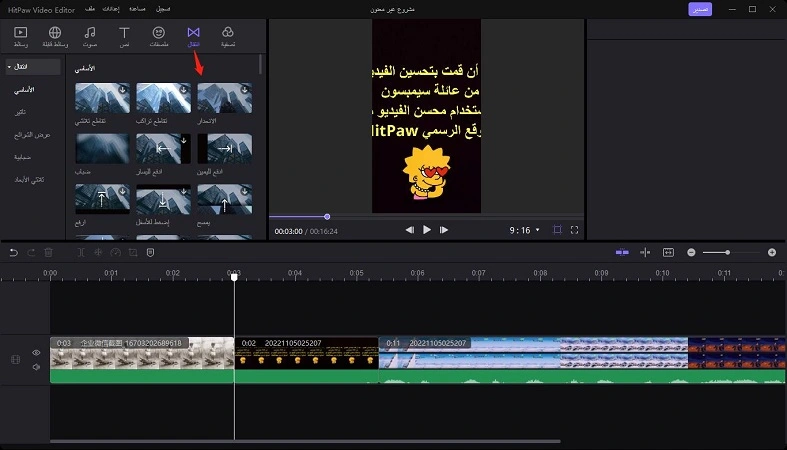This screenshot has height=450, width=787.
Task: Select the push-right arrow transition thumbnail
Action: tap(225, 148)
